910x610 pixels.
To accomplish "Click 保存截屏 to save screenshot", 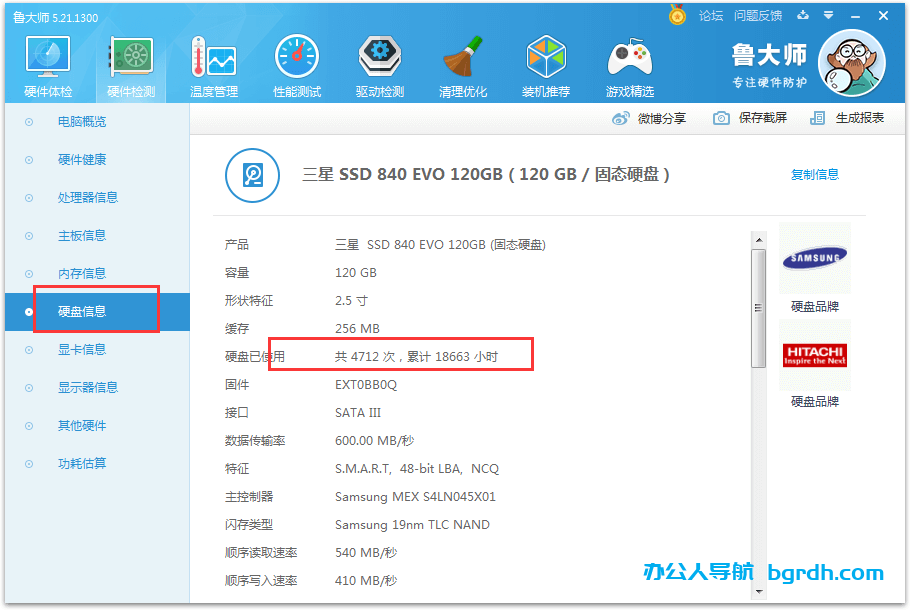I will pyautogui.click(x=751, y=118).
